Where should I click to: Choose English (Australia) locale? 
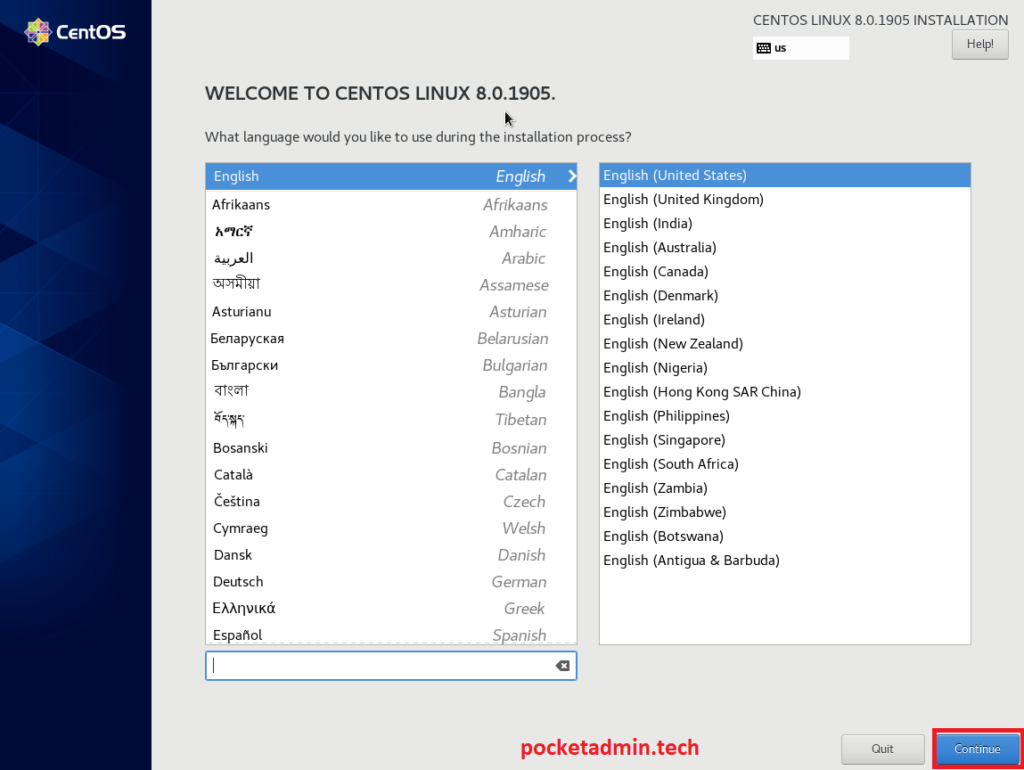(x=785, y=248)
